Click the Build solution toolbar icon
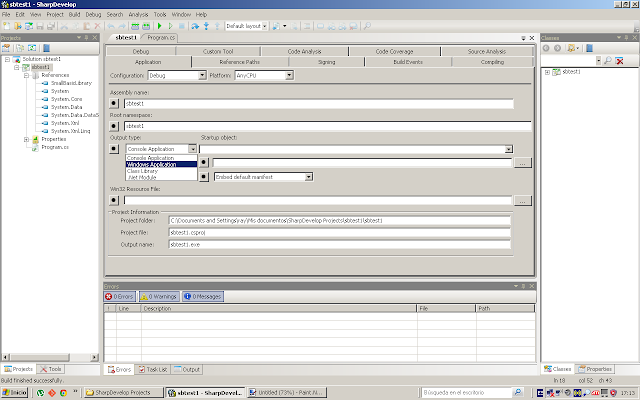 135,26
